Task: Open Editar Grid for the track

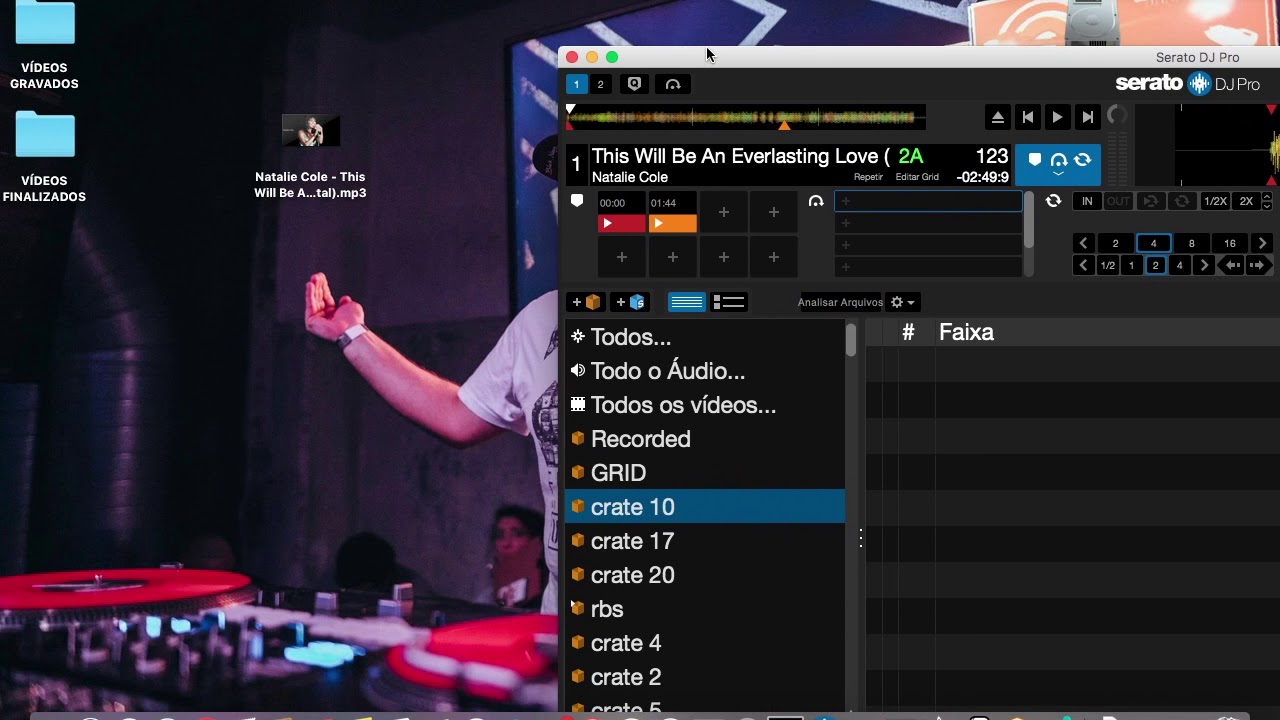Action: [x=917, y=177]
